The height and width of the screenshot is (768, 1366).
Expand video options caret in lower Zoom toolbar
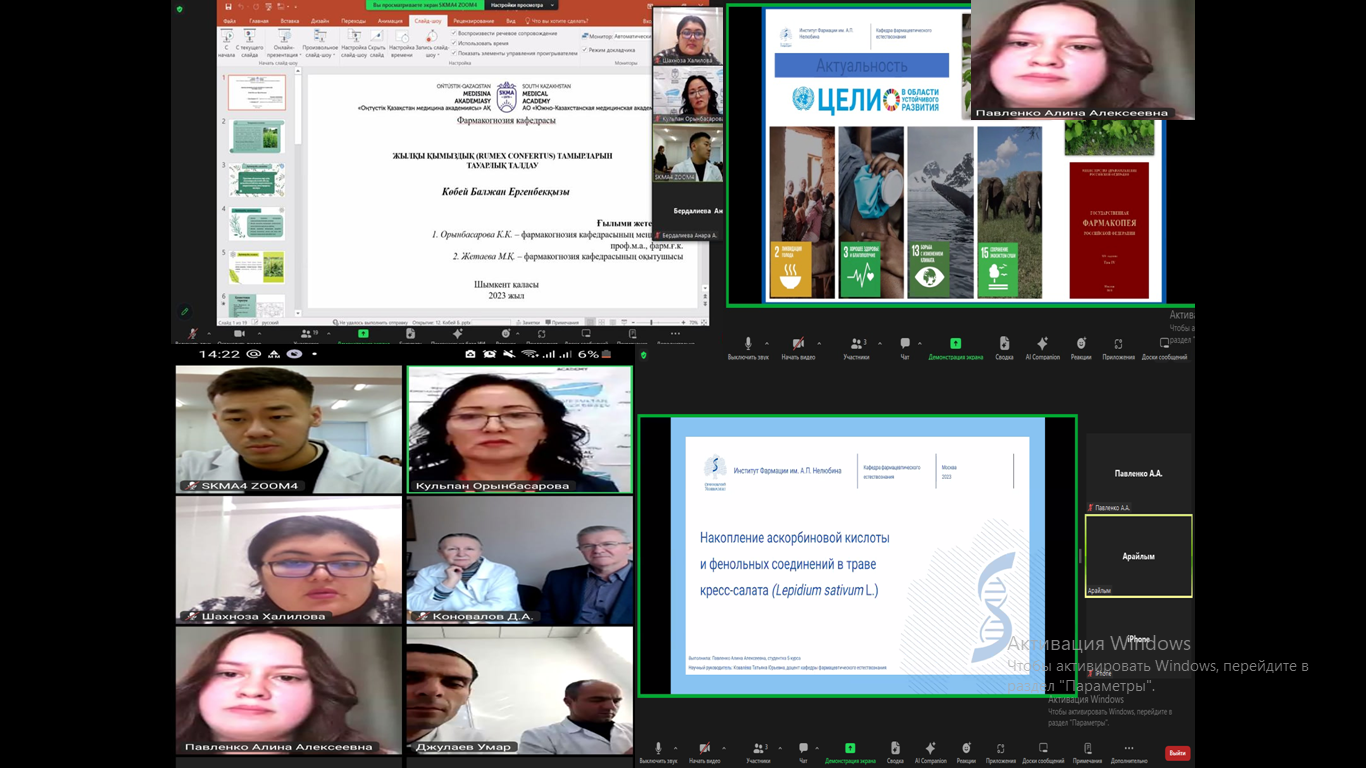(x=723, y=748)
